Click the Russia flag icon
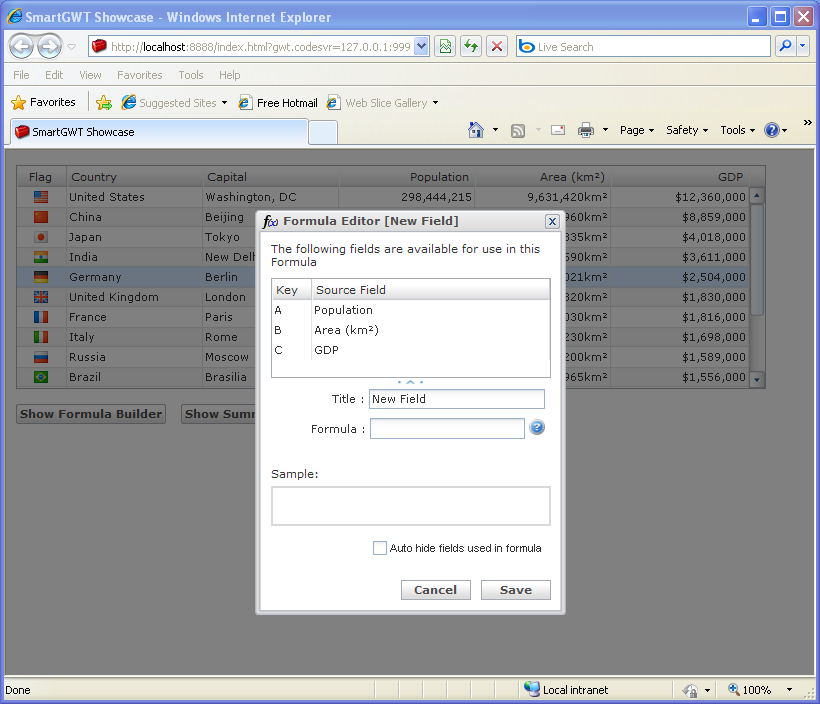 coord(41,357)
